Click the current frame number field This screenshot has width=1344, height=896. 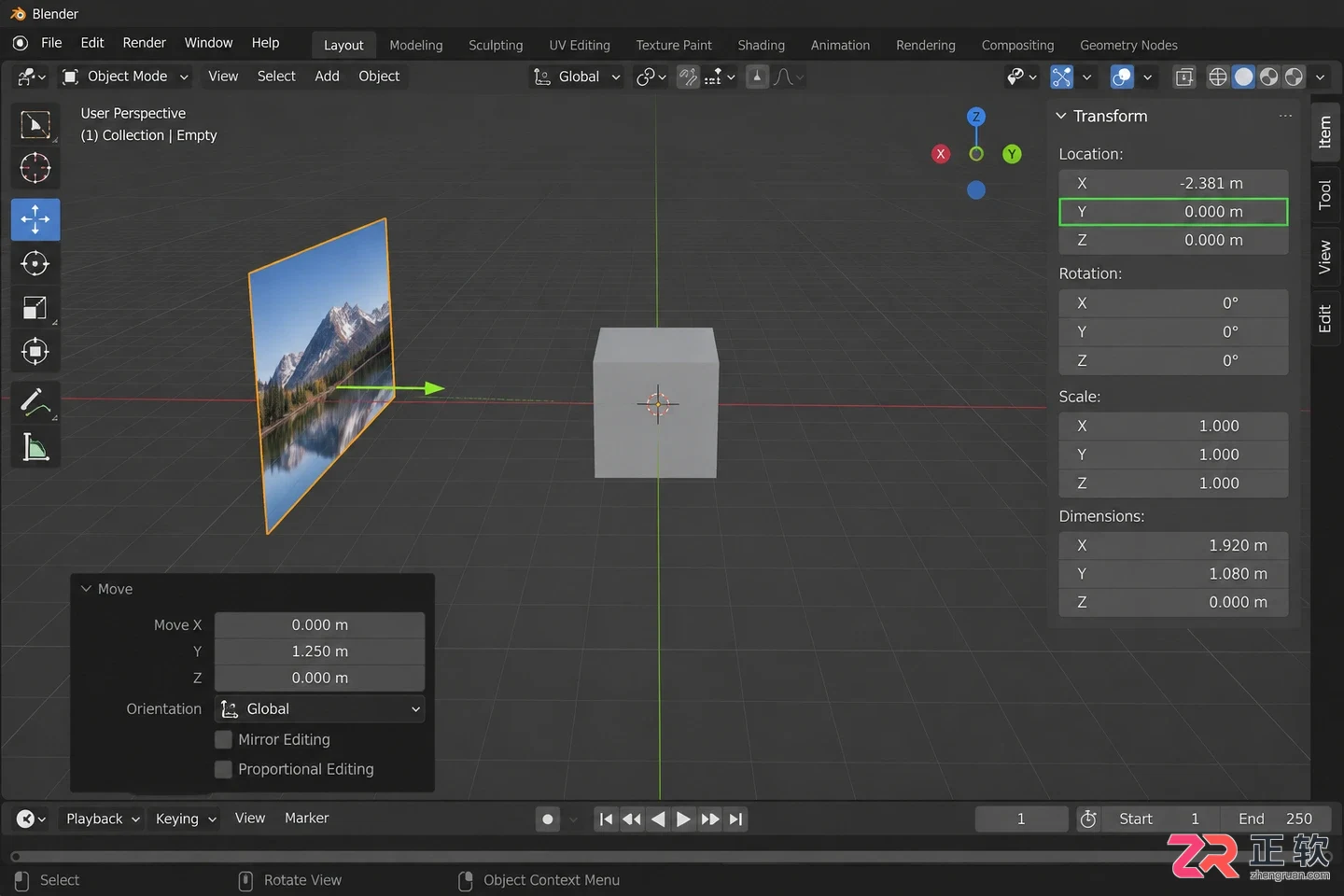1021,819
